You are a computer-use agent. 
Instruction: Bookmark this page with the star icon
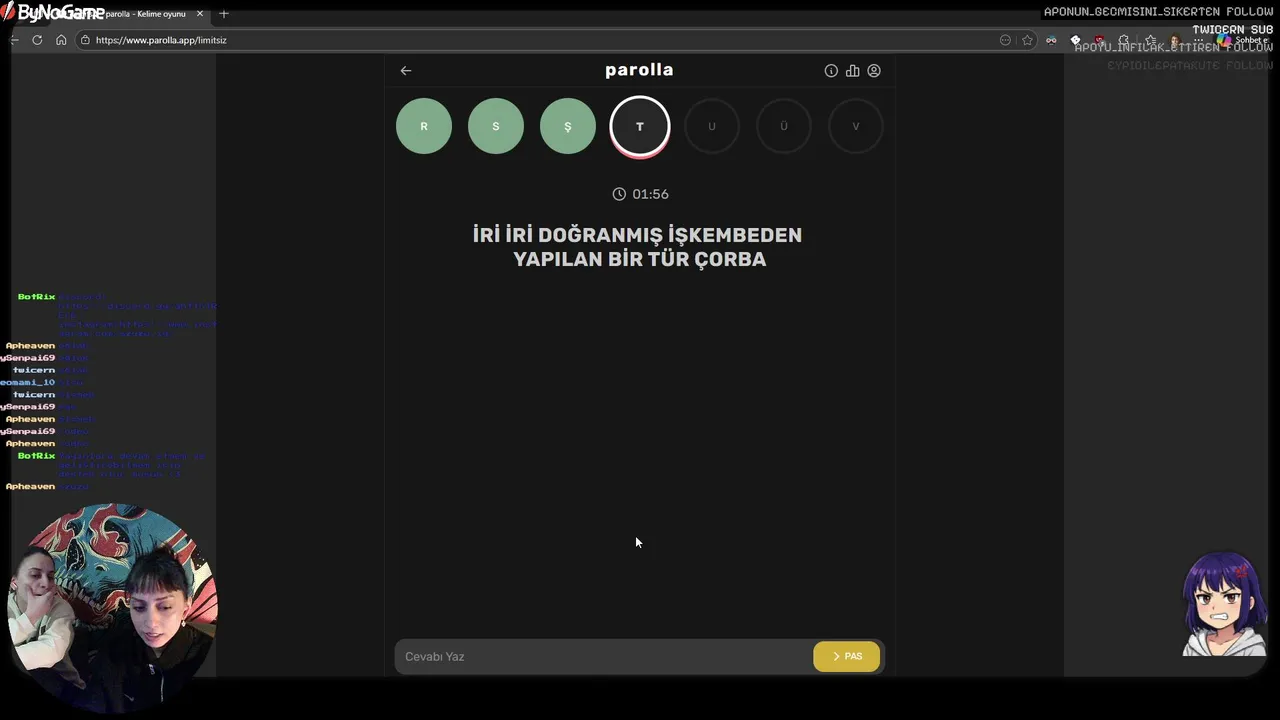(1027, 40)
